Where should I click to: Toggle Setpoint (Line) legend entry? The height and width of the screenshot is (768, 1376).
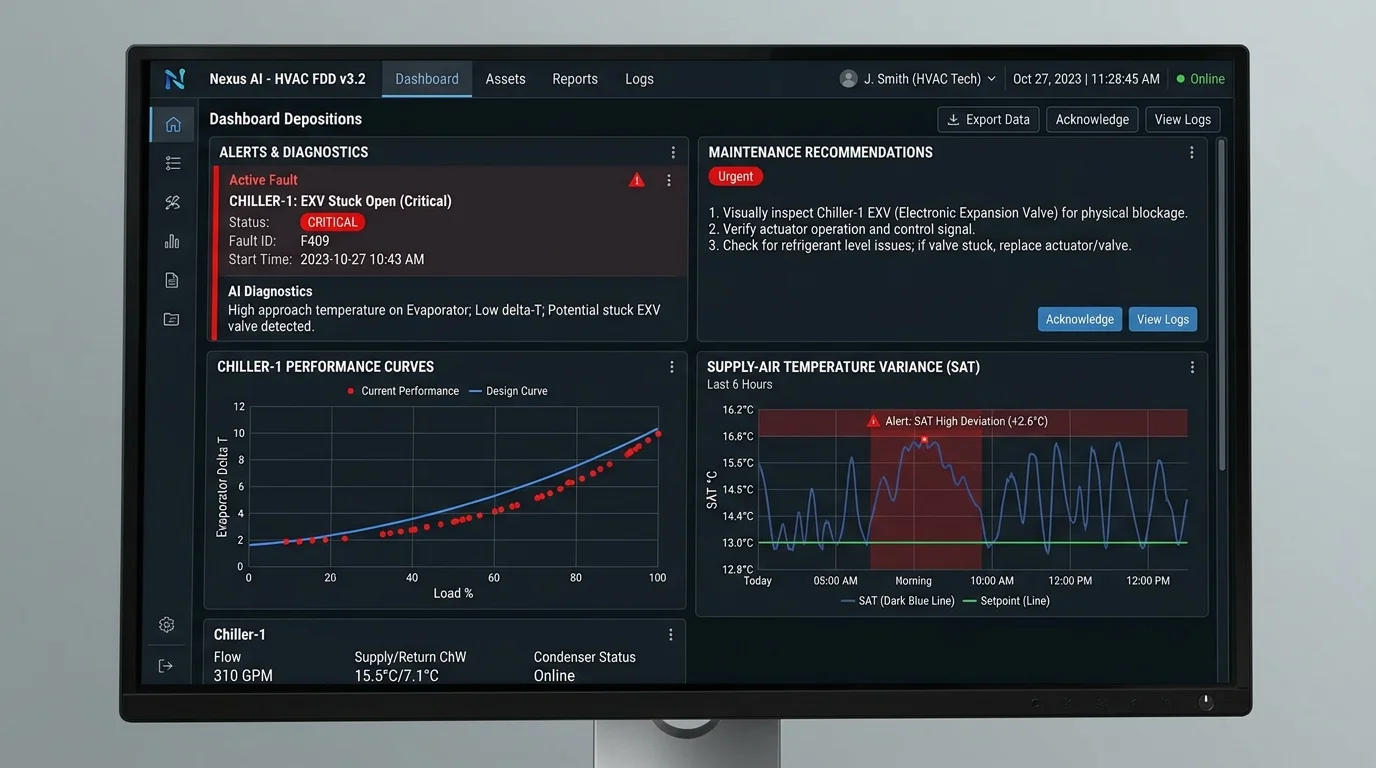tap(1006, 601)
